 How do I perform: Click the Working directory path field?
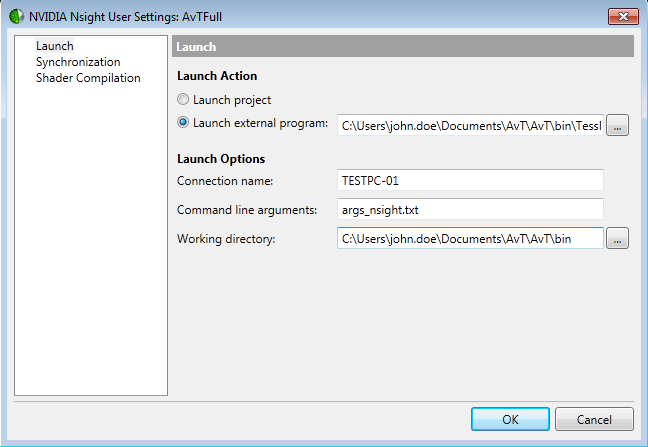470,239
